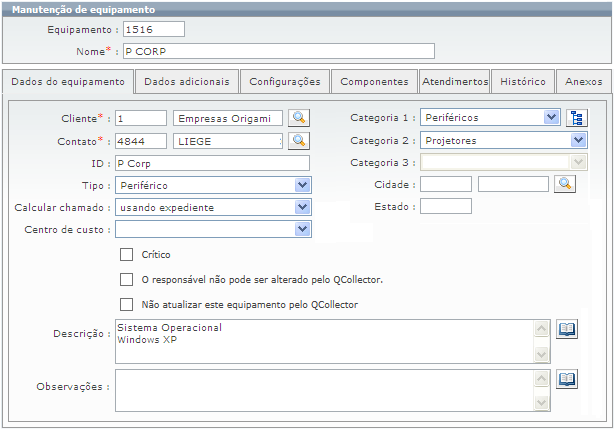Open the book icon beside Descrição
614x431 pixels.
point(567,330)
